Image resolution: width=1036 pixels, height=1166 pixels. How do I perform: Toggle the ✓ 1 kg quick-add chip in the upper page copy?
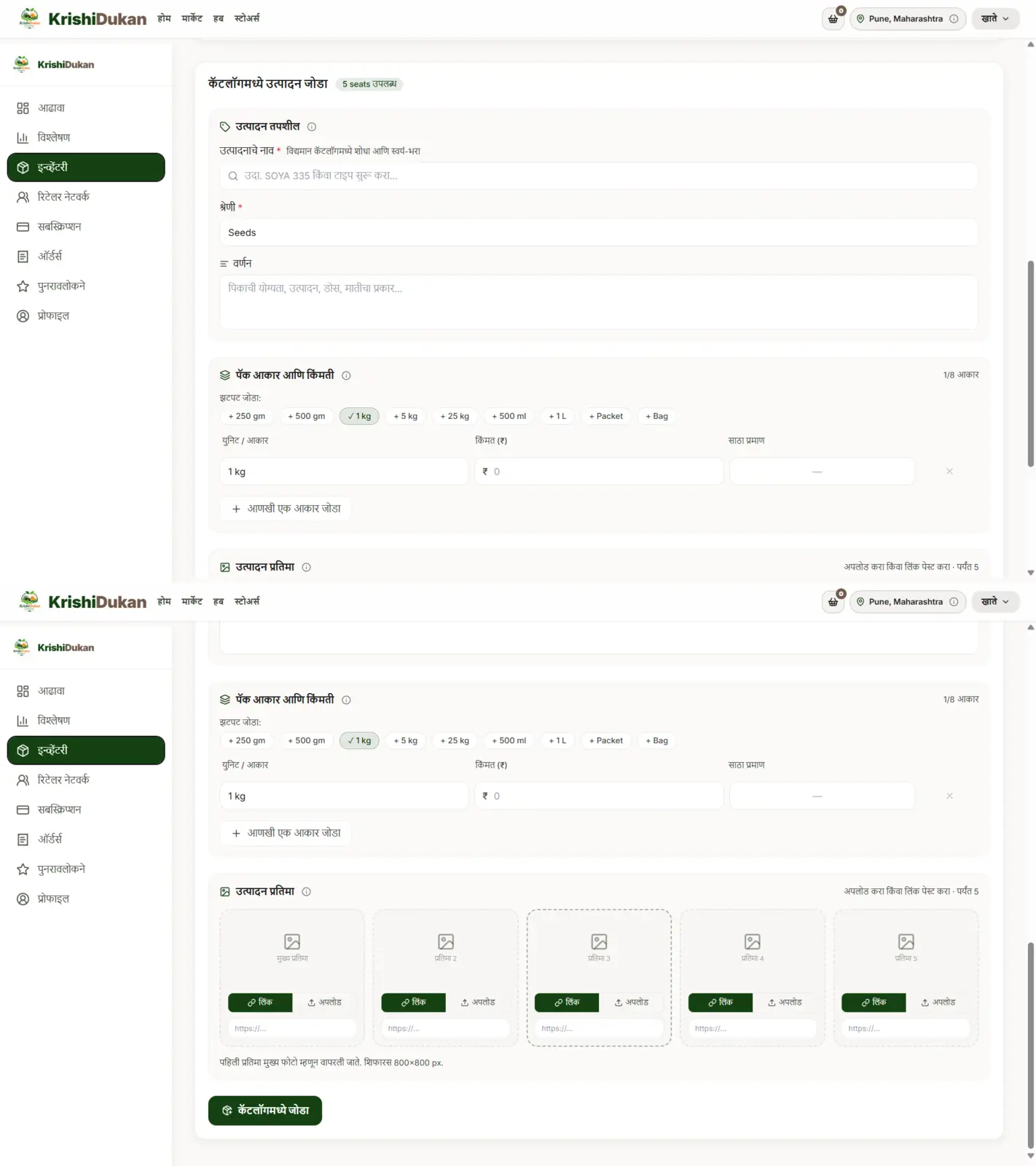coord(359,416)
